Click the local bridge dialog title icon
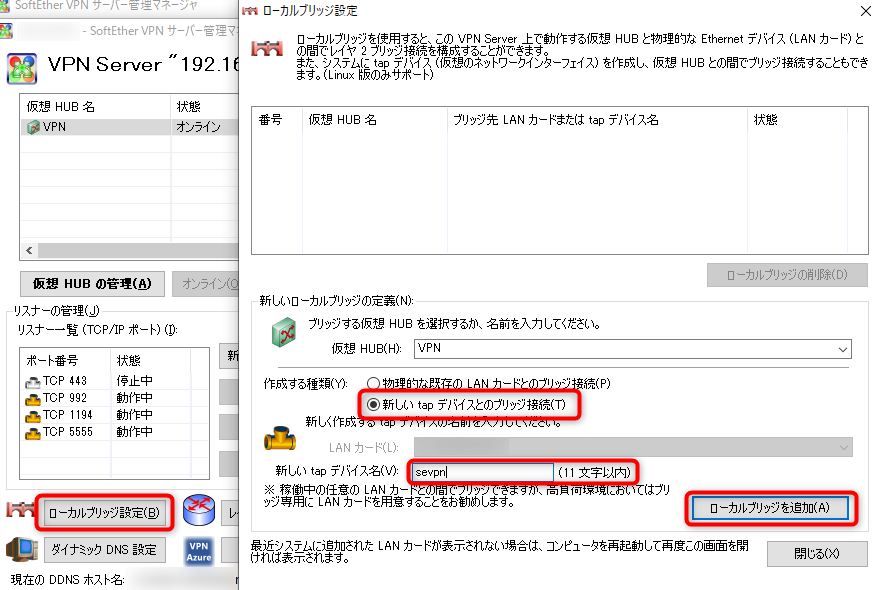Image resolution: width=879 pixels, height=590 pixels. [x=250, y=10]
